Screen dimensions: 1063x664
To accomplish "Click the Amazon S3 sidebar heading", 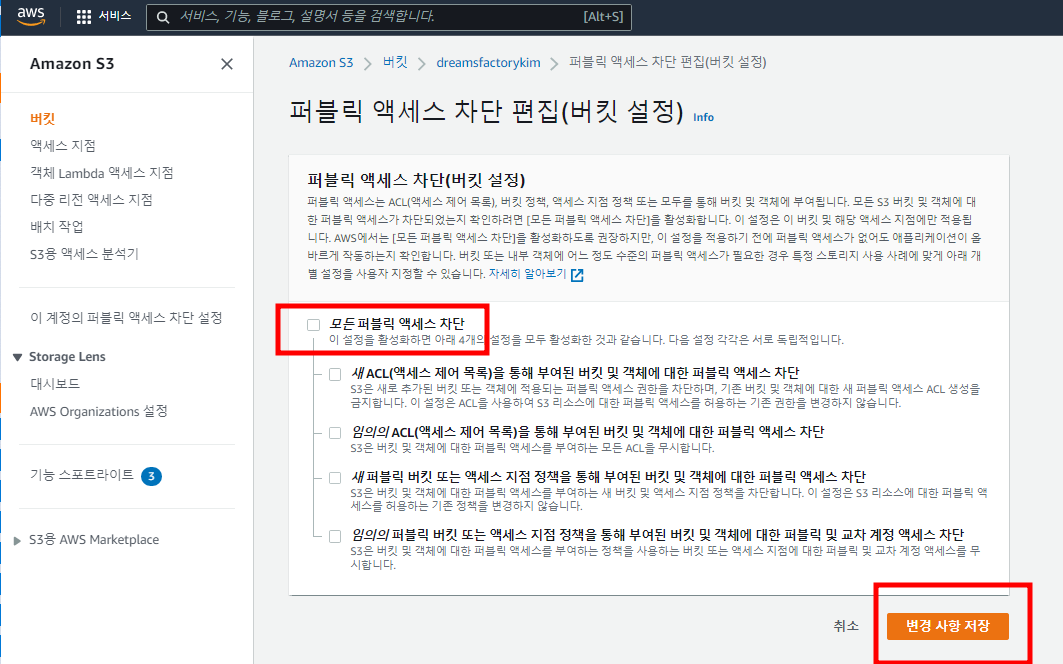I will coord(72,64).
